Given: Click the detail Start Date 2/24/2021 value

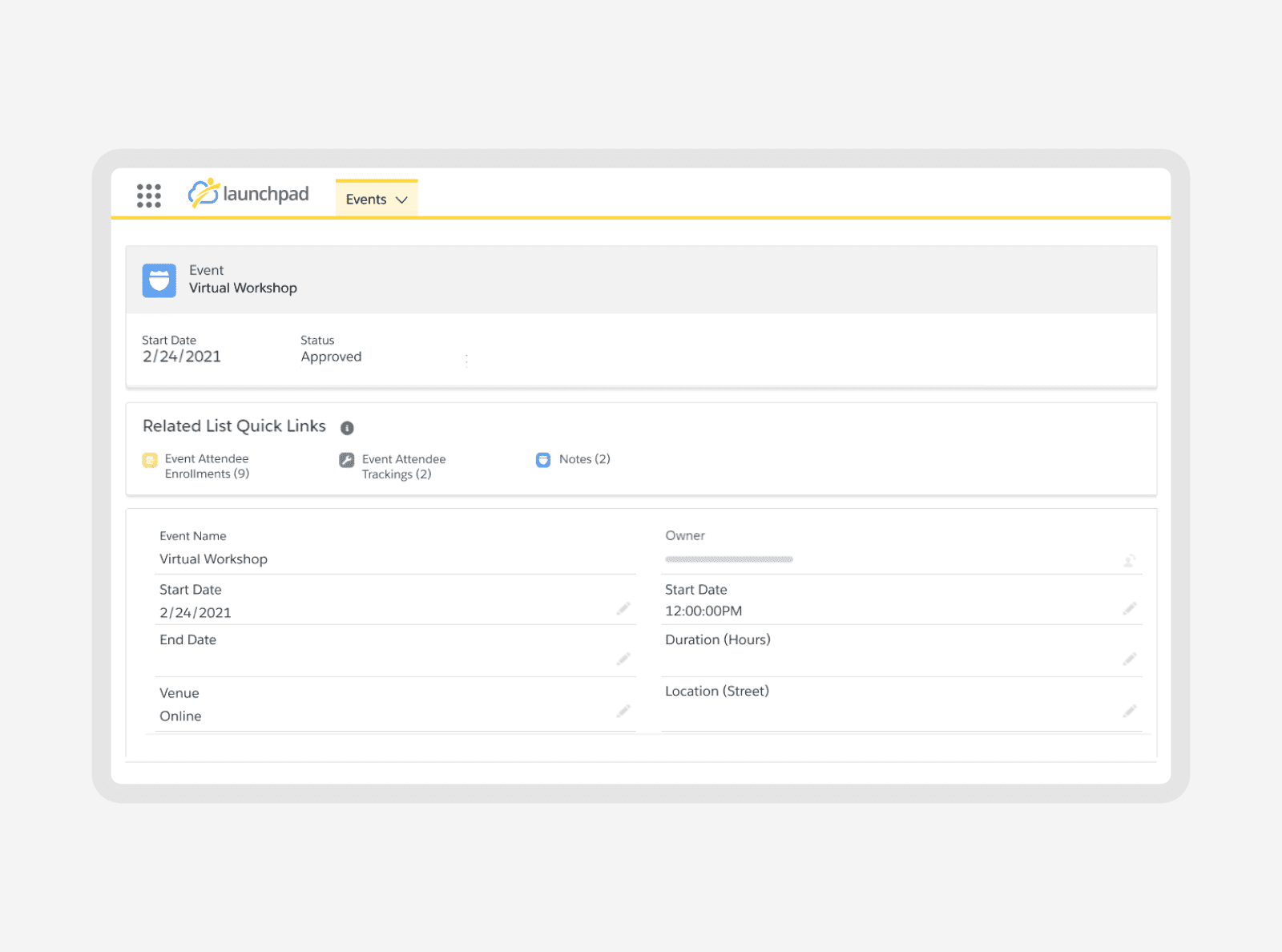Looking at the screenshot, I should [x=196, y=613].
